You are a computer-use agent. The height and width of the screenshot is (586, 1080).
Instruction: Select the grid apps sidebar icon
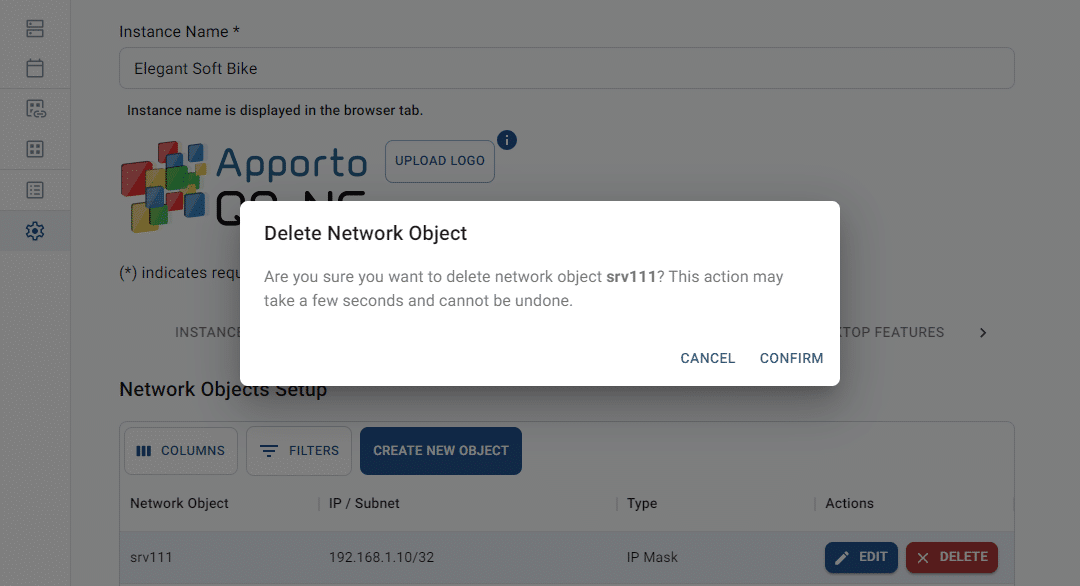pyautogui.click(x=34, y=148)
